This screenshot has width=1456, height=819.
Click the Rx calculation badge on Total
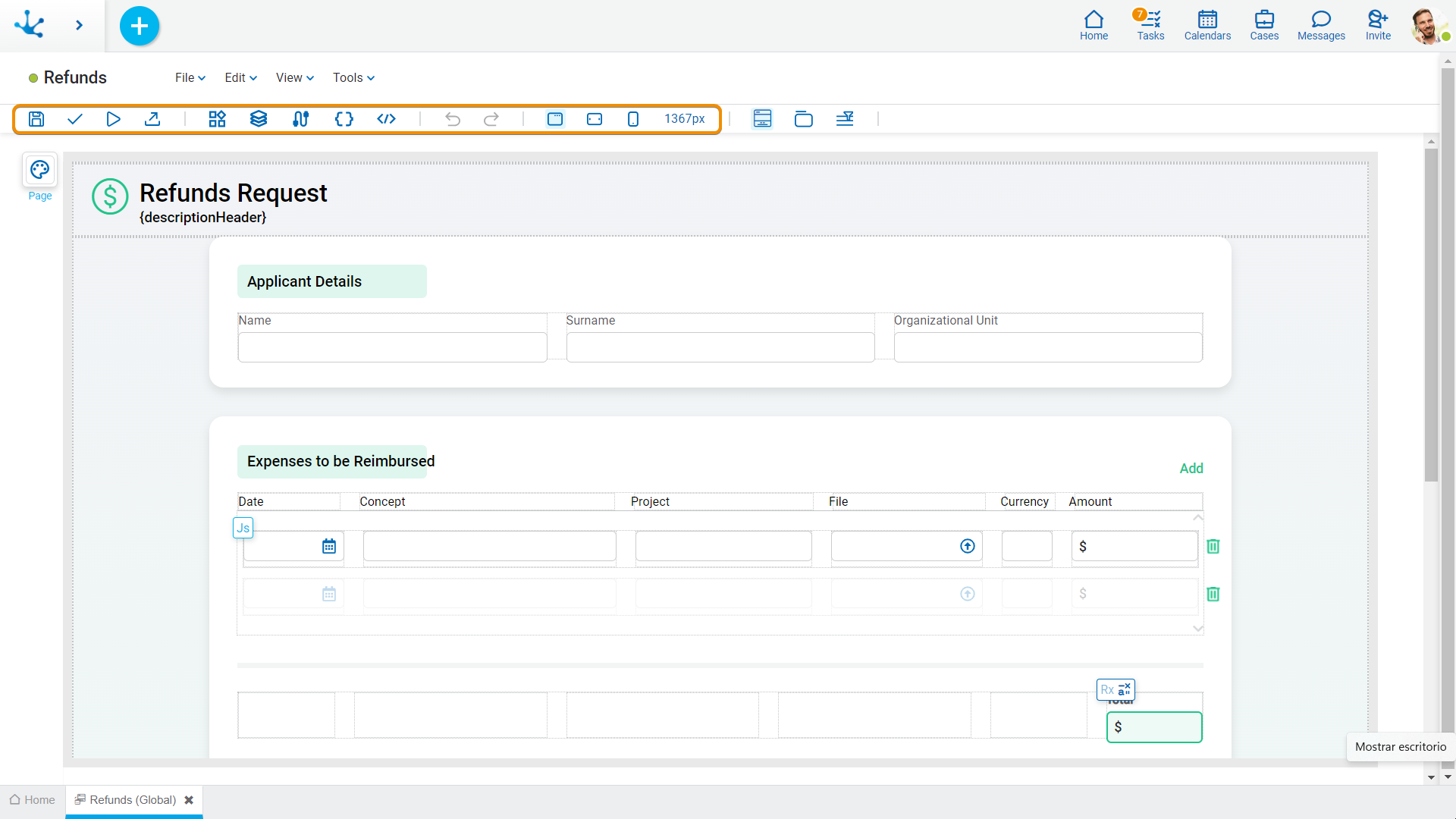pos(1116,689)
